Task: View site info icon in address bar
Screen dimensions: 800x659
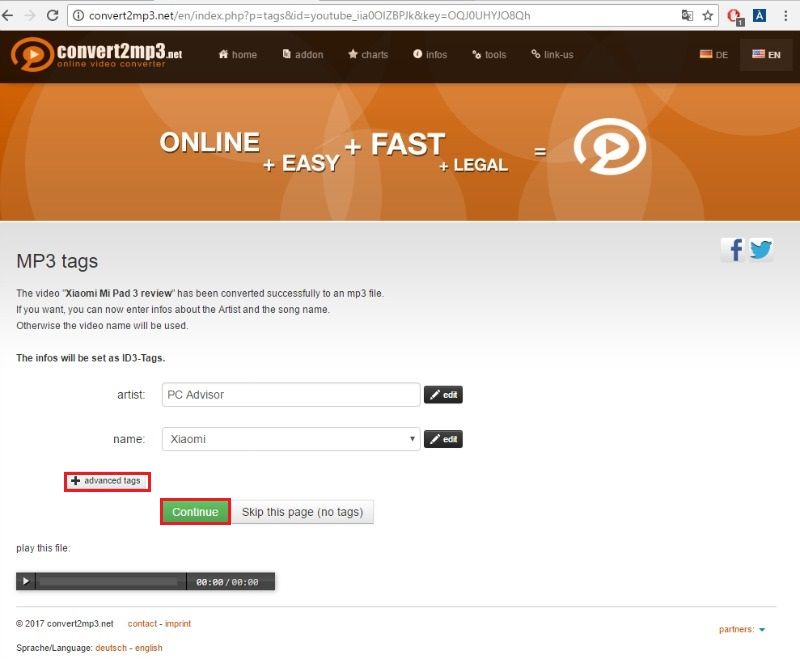Action: (78, 15)
